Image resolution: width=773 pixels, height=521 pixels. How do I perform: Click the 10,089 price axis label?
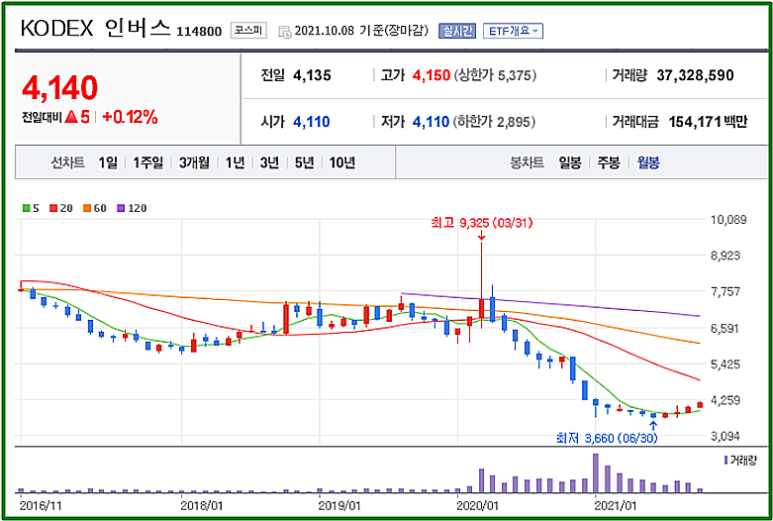(x=728, y=220)
